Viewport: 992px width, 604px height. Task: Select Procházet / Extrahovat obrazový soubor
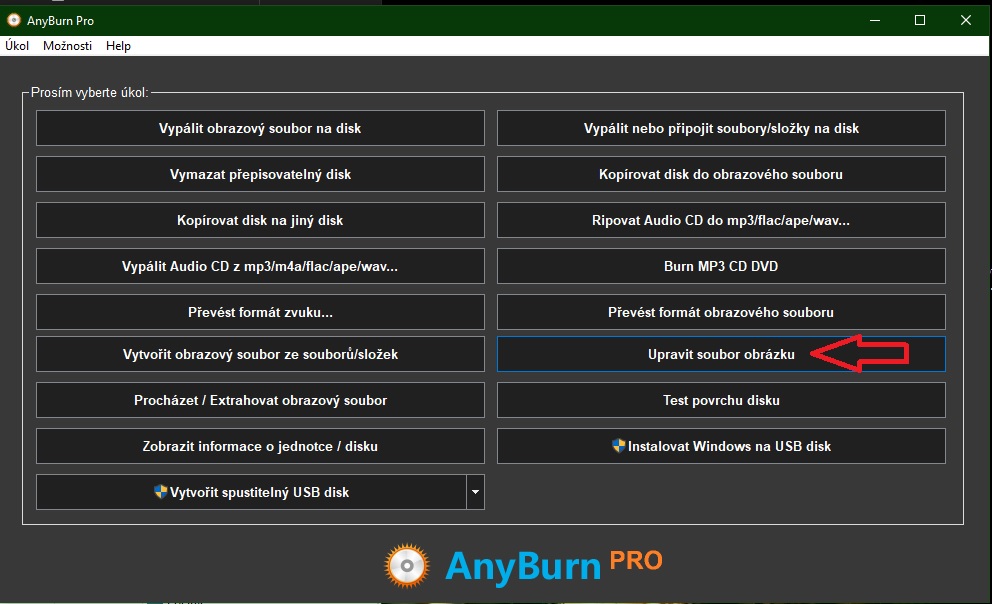[260, 400]
